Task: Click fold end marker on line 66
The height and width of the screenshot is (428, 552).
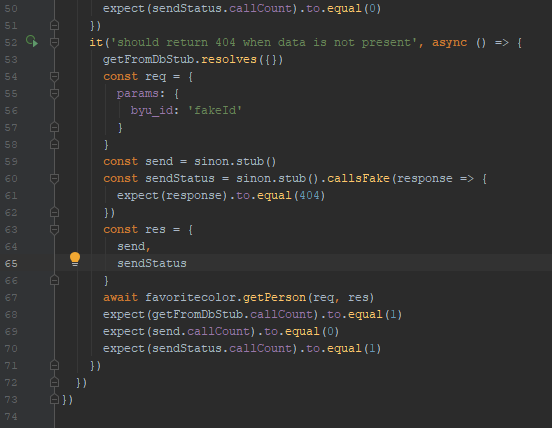Action: (x=54, y=280)
